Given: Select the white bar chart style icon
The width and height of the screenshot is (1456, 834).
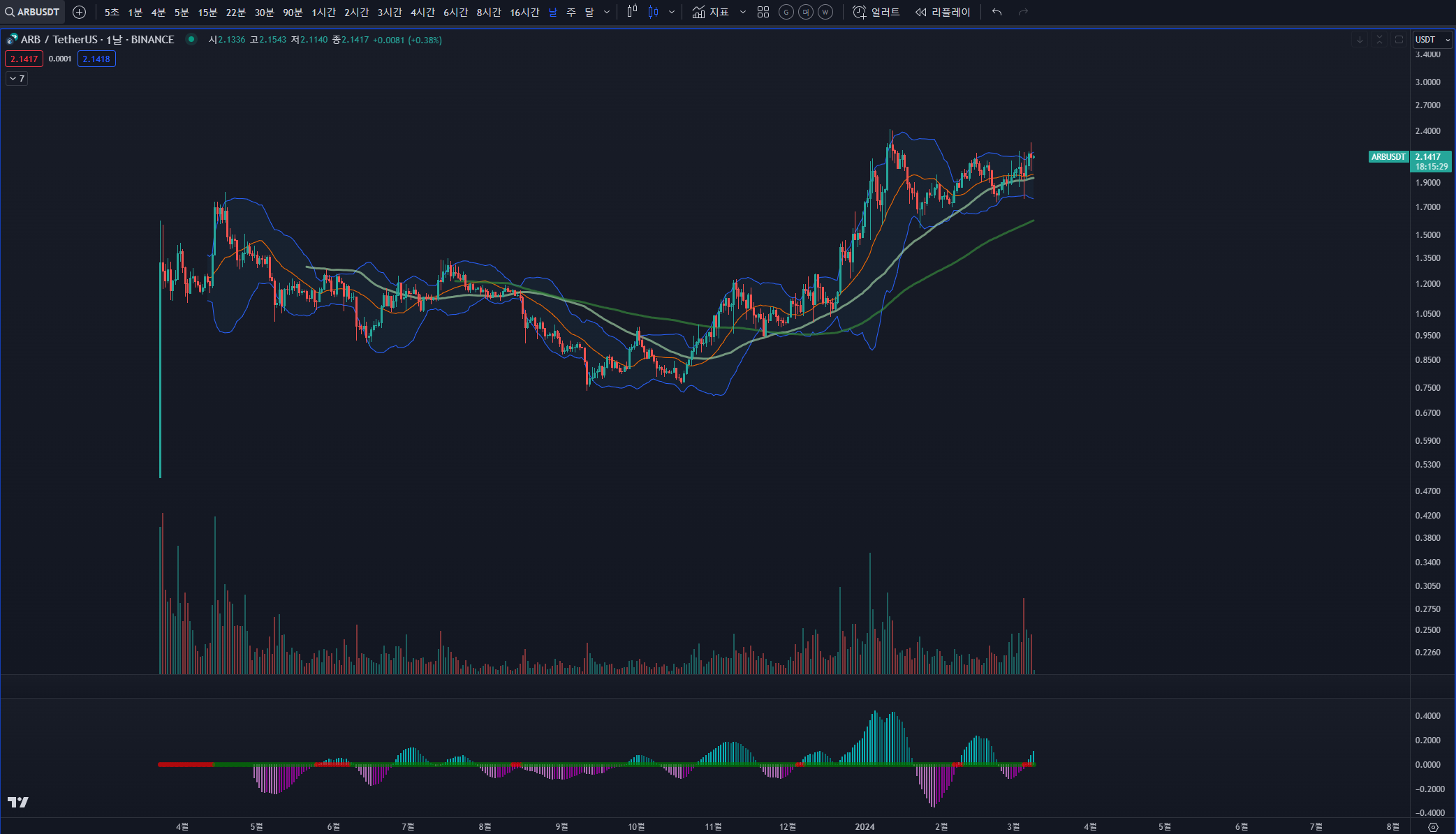Looking at the screenshot, I should pyautogui.click(x=632, y=12).
